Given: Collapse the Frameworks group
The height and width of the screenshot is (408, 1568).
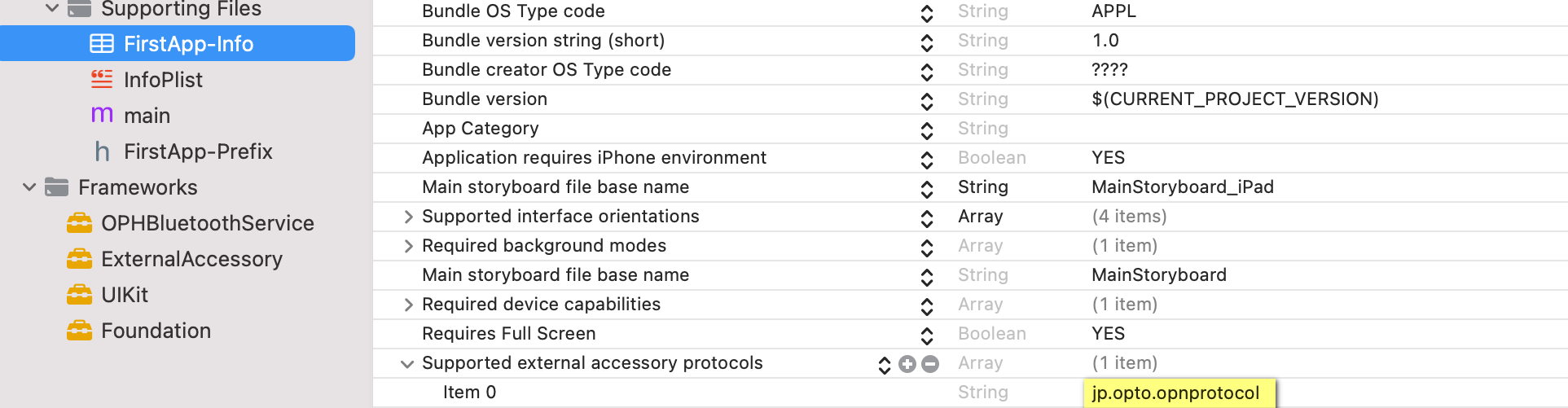Looking at the screenshot, I should pos(29,187).
